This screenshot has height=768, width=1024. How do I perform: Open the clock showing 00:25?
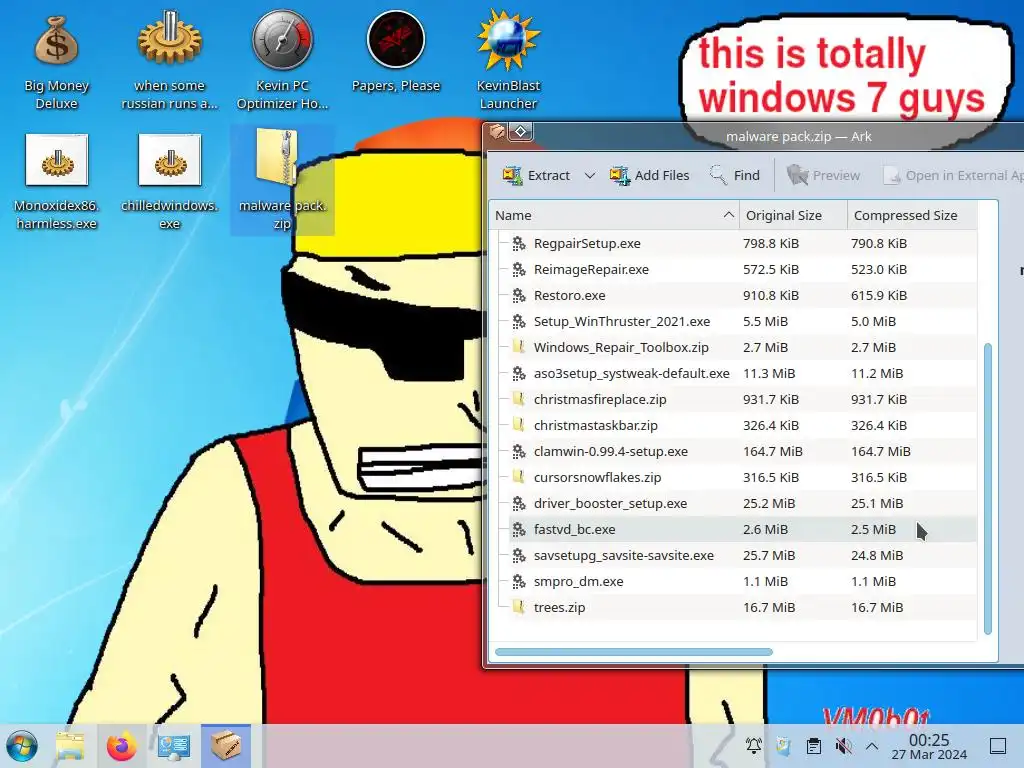point(929,746)
